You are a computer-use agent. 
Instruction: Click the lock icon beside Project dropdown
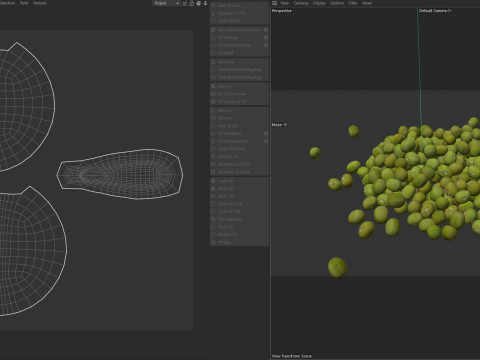192,3
